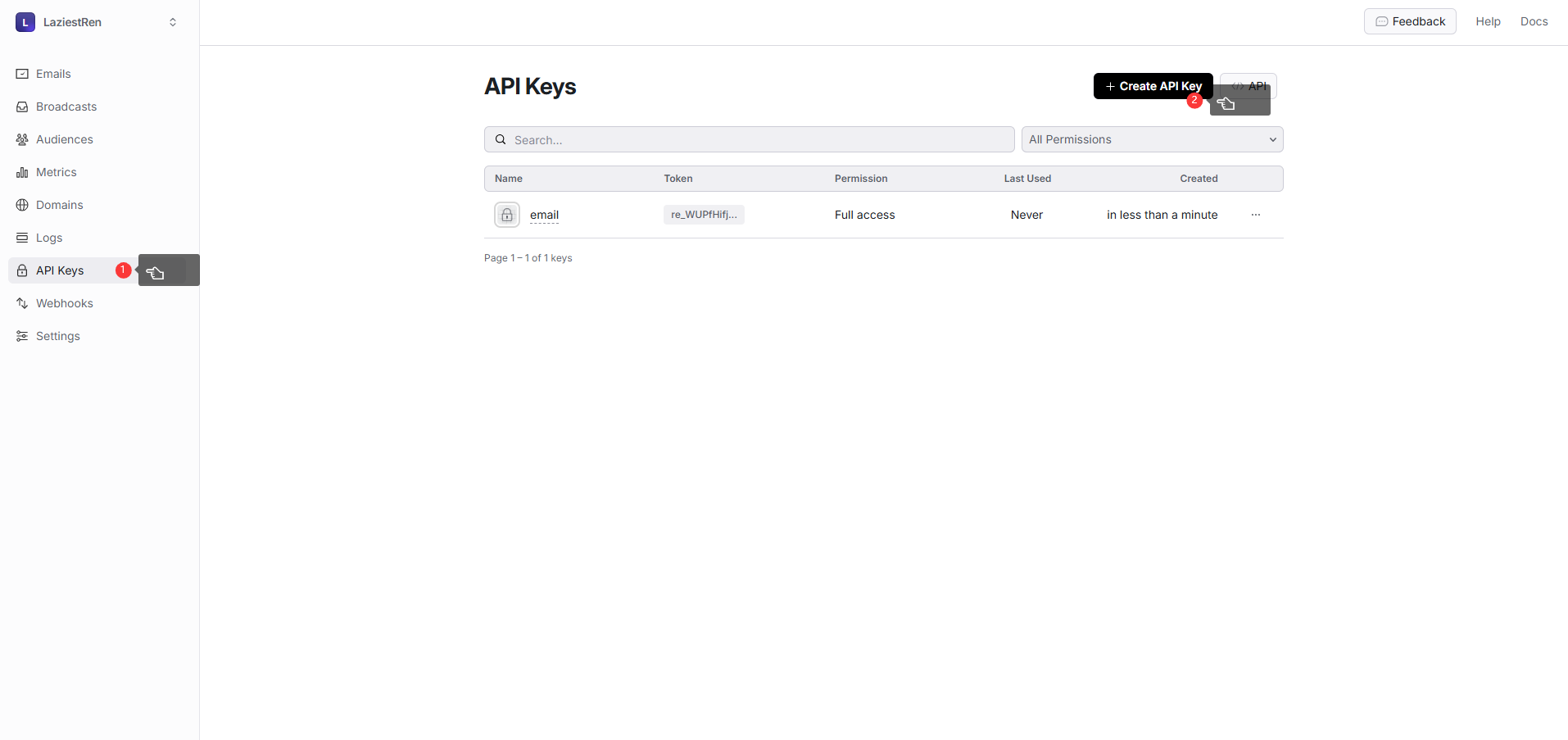
Task: Go to API Keys in sidebar
Action: tap(60, 270)
